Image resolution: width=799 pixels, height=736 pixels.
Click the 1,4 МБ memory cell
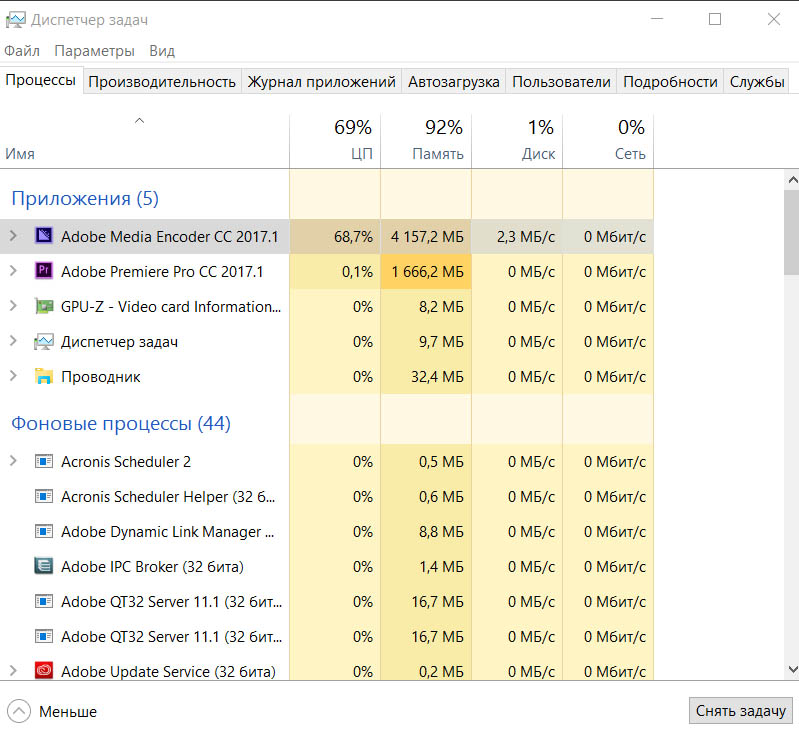pos(426,567)
